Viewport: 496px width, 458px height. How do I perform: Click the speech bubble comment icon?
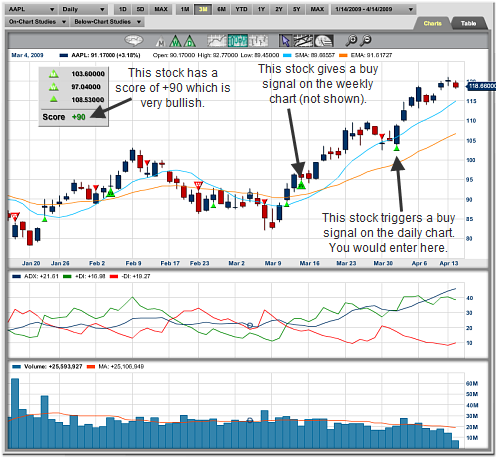(134, 40)
